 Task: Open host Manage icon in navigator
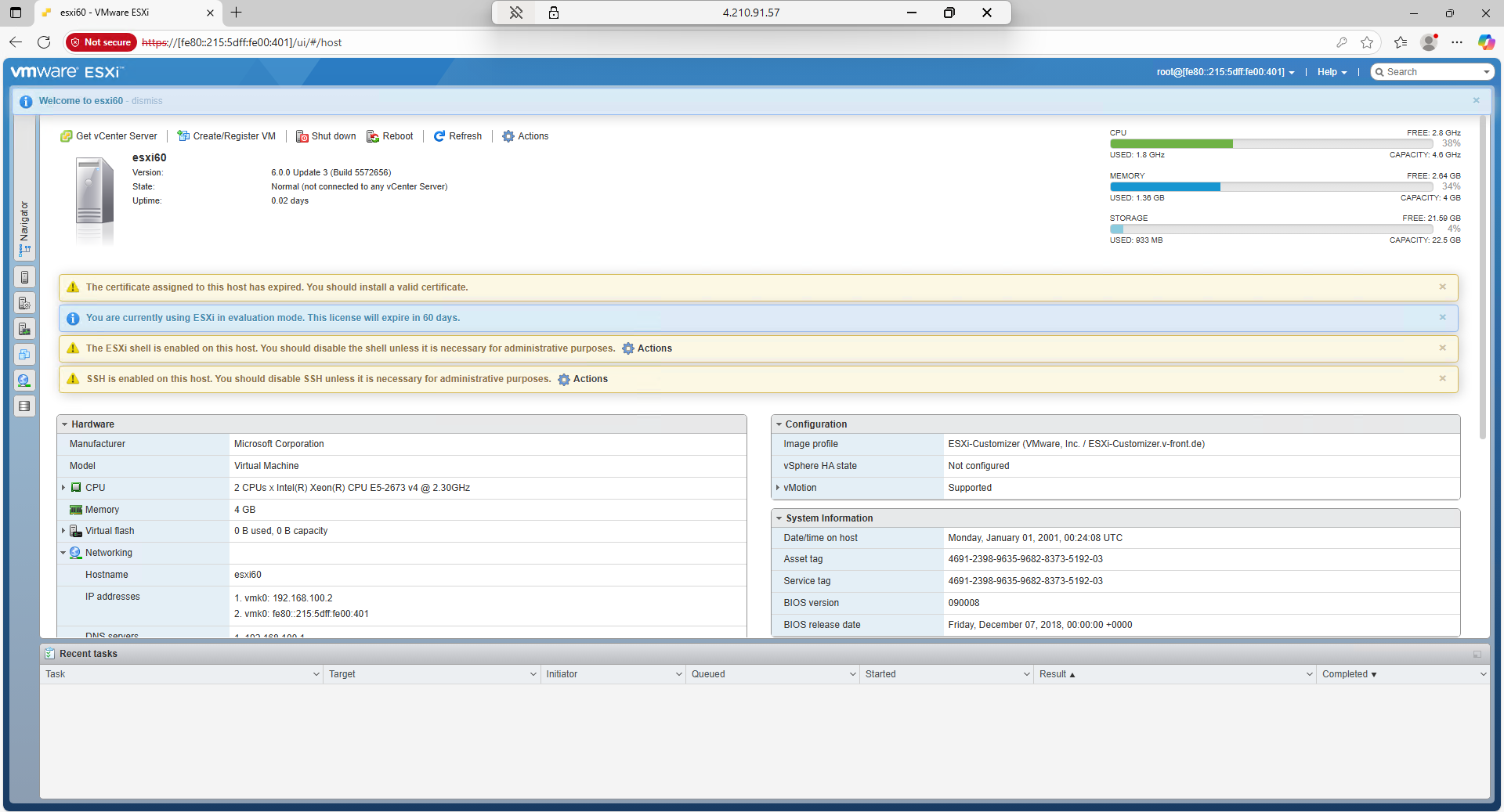[24, 303]
